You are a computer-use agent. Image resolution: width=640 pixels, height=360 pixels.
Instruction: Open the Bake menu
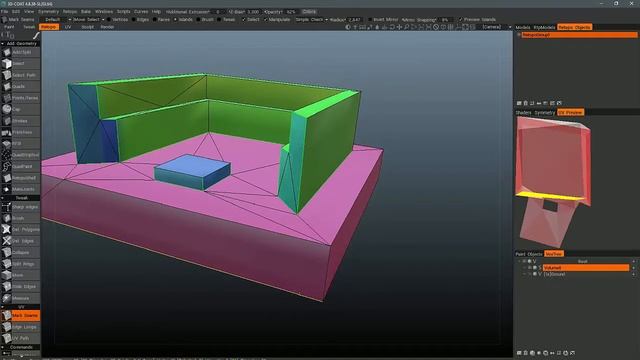[x=86, y=12]
